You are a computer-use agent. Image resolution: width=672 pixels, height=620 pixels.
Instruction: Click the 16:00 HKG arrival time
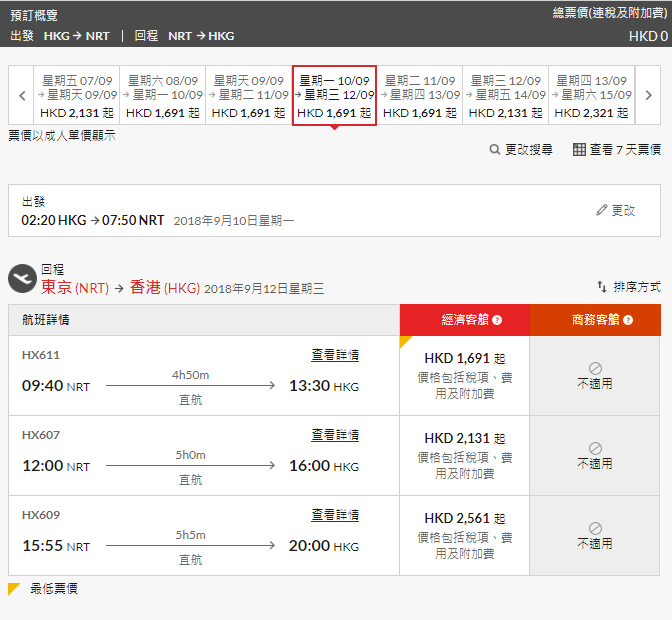pos(324,466)
